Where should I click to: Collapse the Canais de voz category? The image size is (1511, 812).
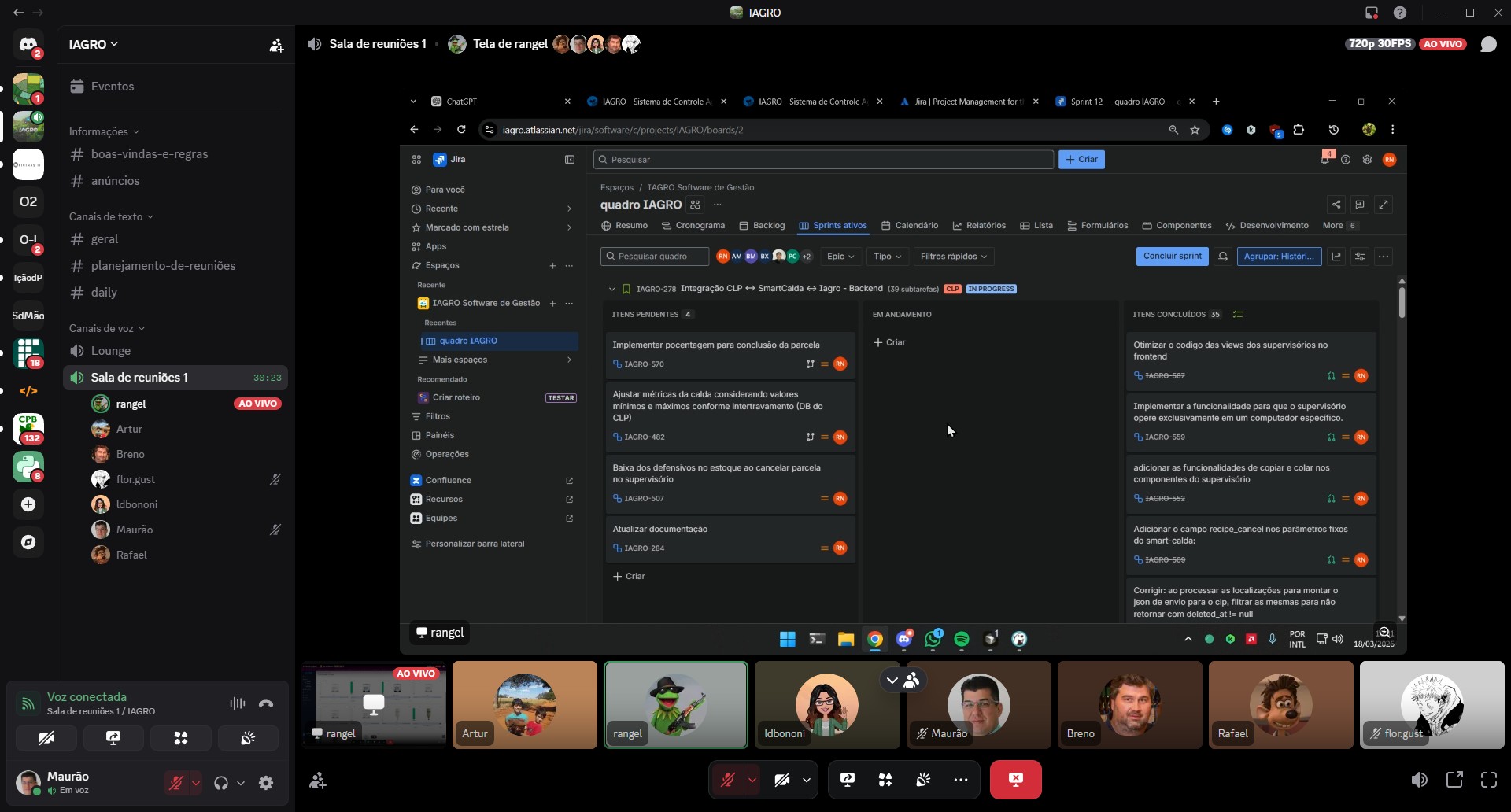(107, 328)
